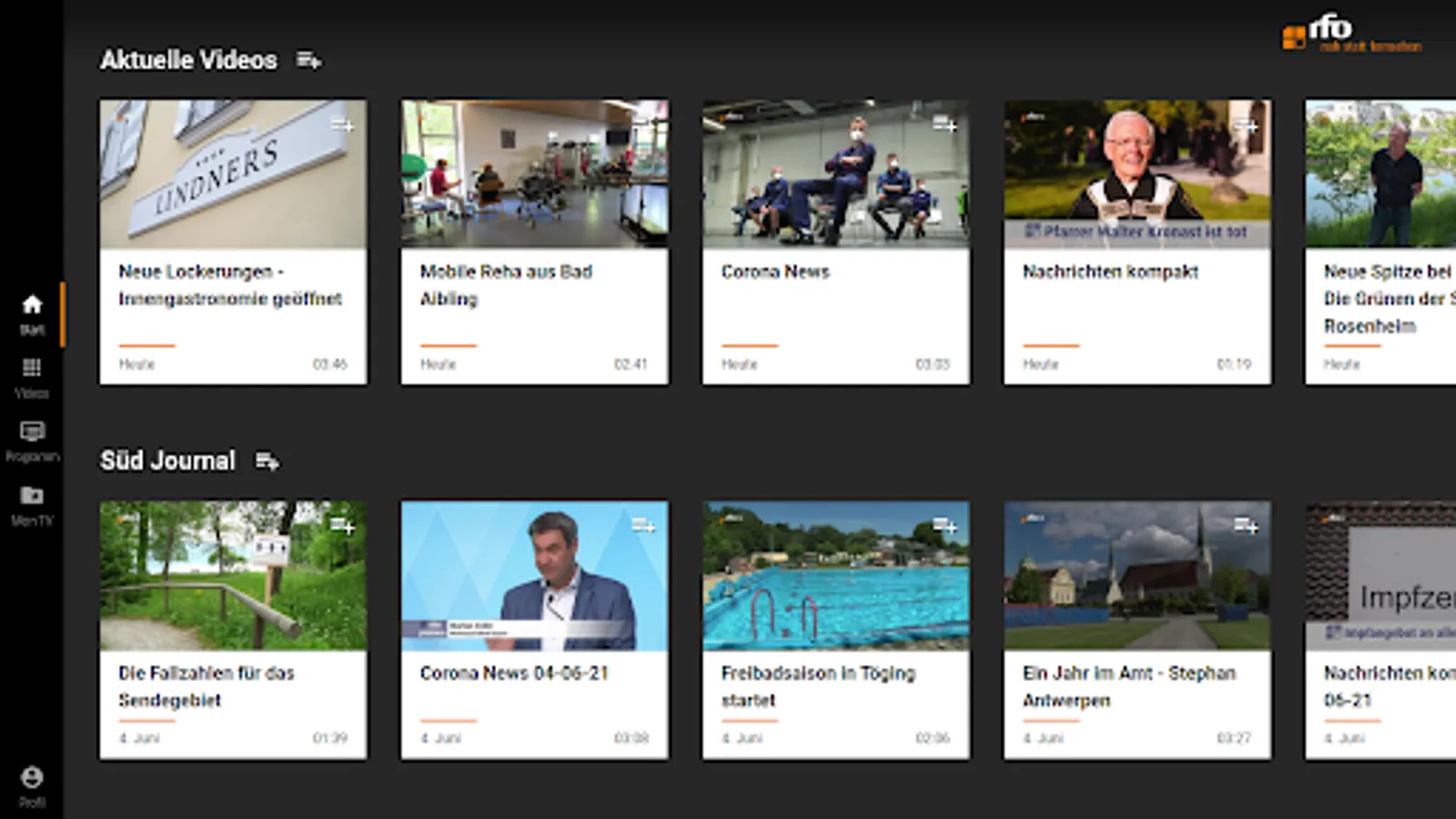The width and height of the screenshot is (1456, 819).
Task: Click duration 03:46 on Neue Lockerungen card
Action: tap(330, 364)
